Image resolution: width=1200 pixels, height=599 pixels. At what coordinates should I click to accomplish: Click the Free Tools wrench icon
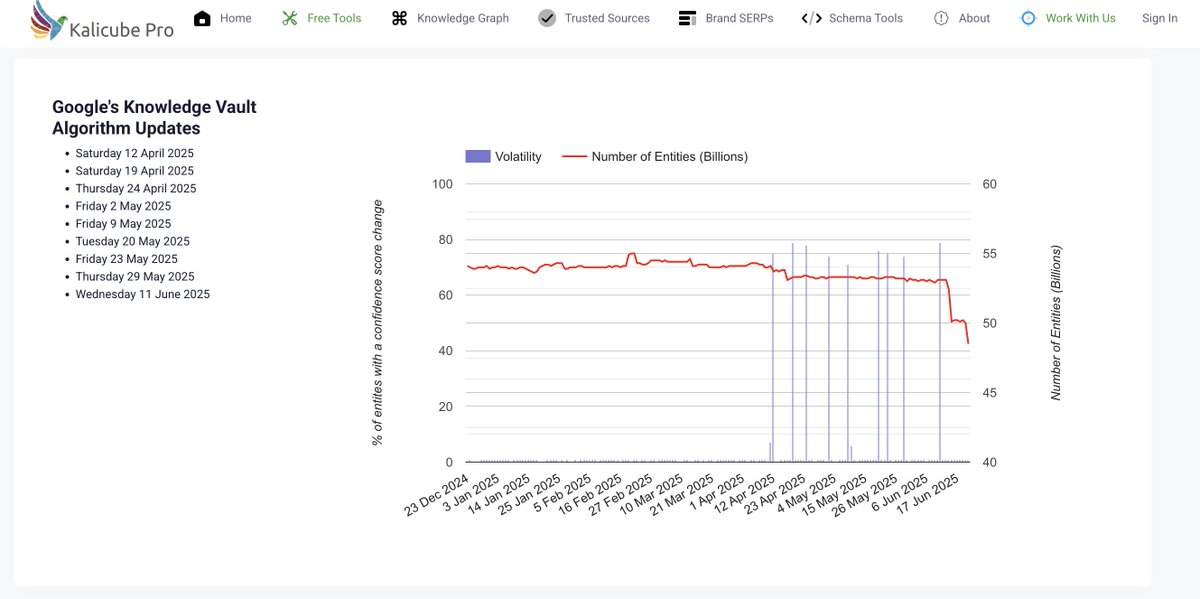290,18
